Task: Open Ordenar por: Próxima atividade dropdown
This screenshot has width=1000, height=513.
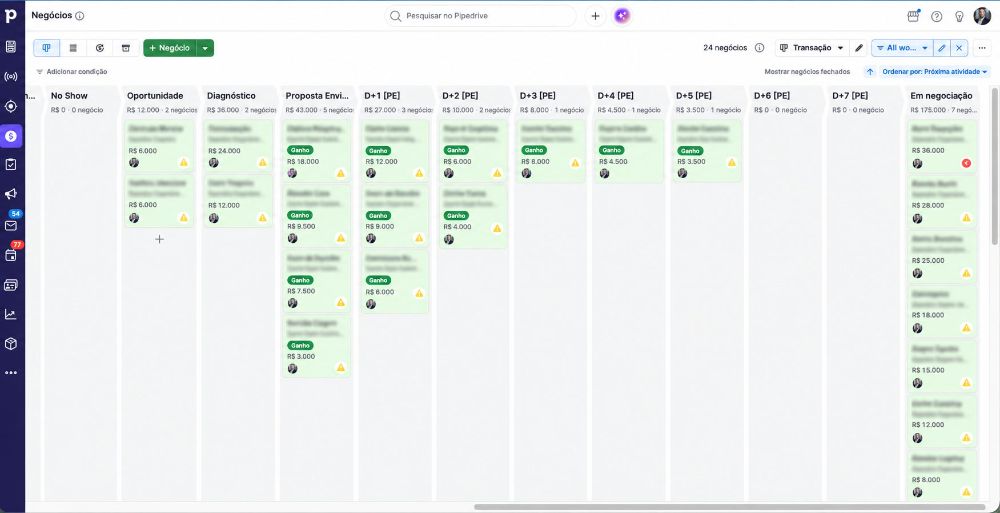Action: [x=935, y=72]
